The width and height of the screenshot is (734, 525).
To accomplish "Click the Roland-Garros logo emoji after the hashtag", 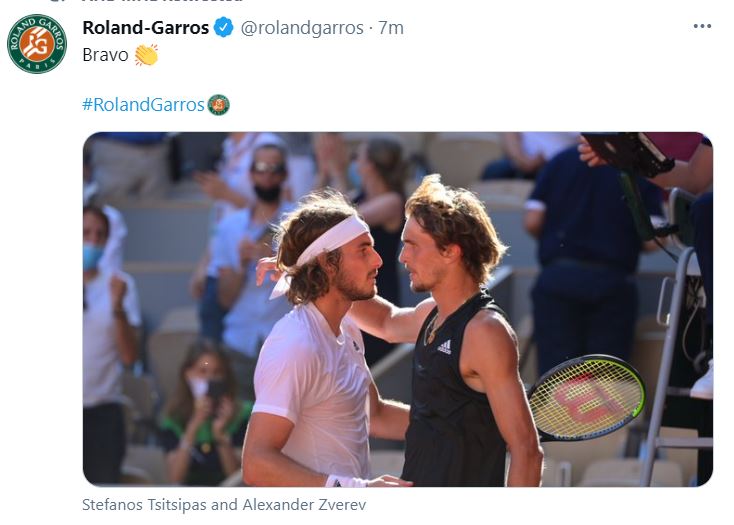I will click(219, 105).
